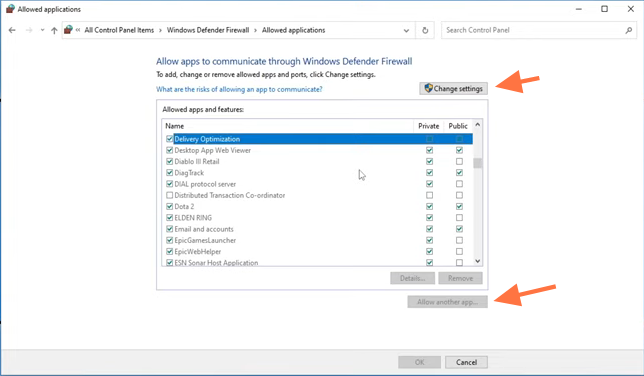Select the Delivery Optimization row
644x376 pixels.
click(318, 139)
